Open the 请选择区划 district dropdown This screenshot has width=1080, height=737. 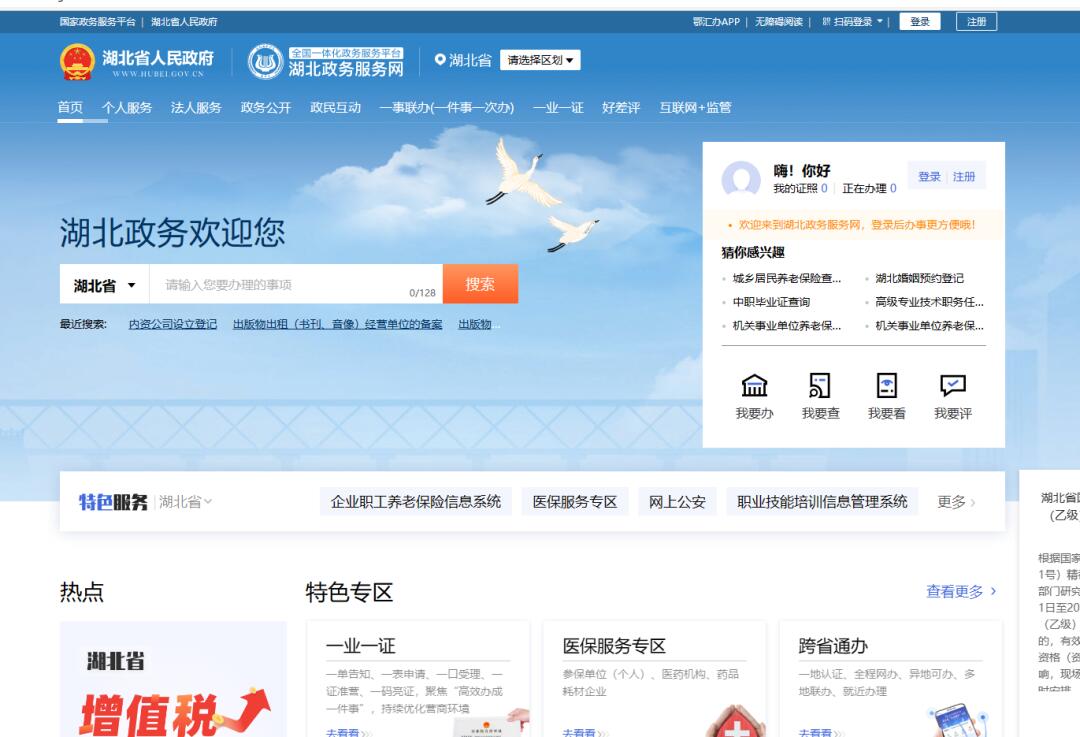click(x=540, y=60)
